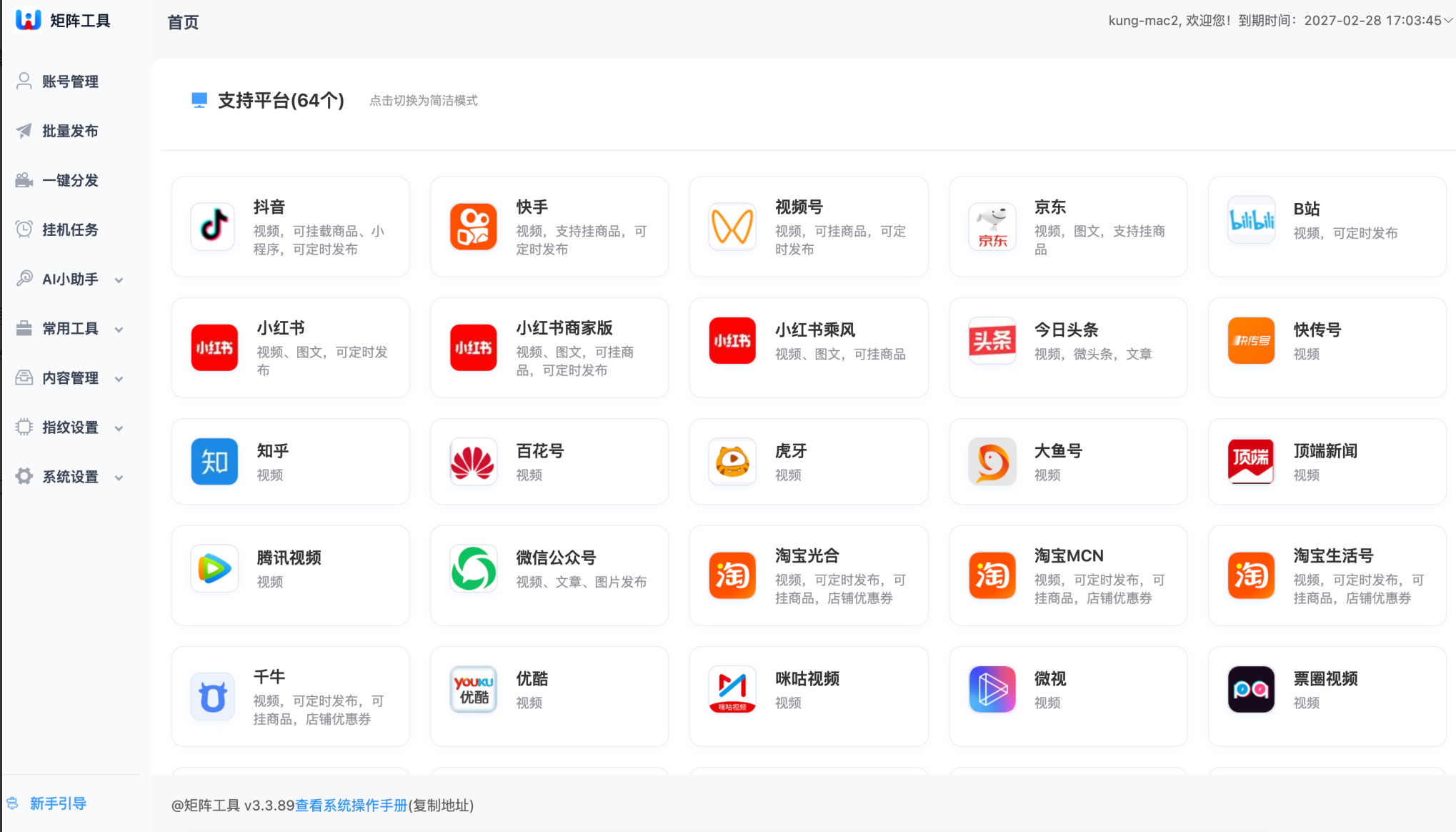Click the 抖音 platform name text
The width and height of the screenshot is (1456, 832).
pyautogui.click(x=269, y=207)
